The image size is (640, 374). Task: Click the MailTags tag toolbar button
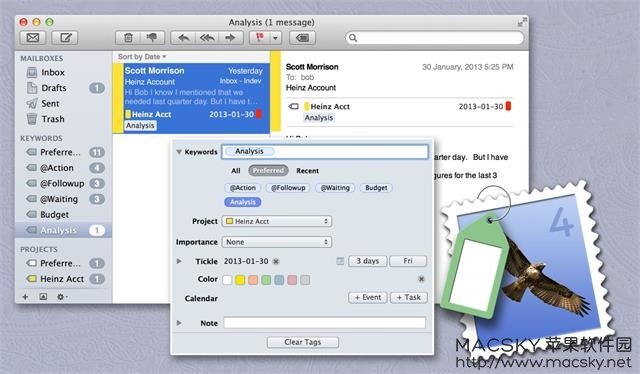(x=302, y=38)
